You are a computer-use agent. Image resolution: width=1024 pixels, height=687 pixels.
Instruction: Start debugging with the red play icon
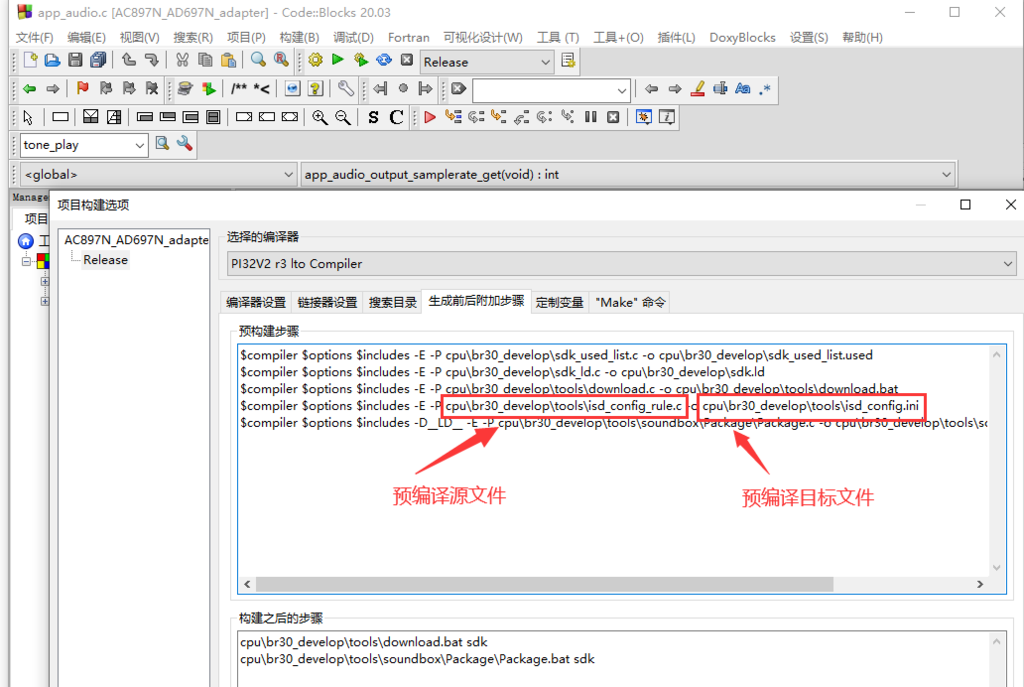pyautogui.click(x=430, y=117)
